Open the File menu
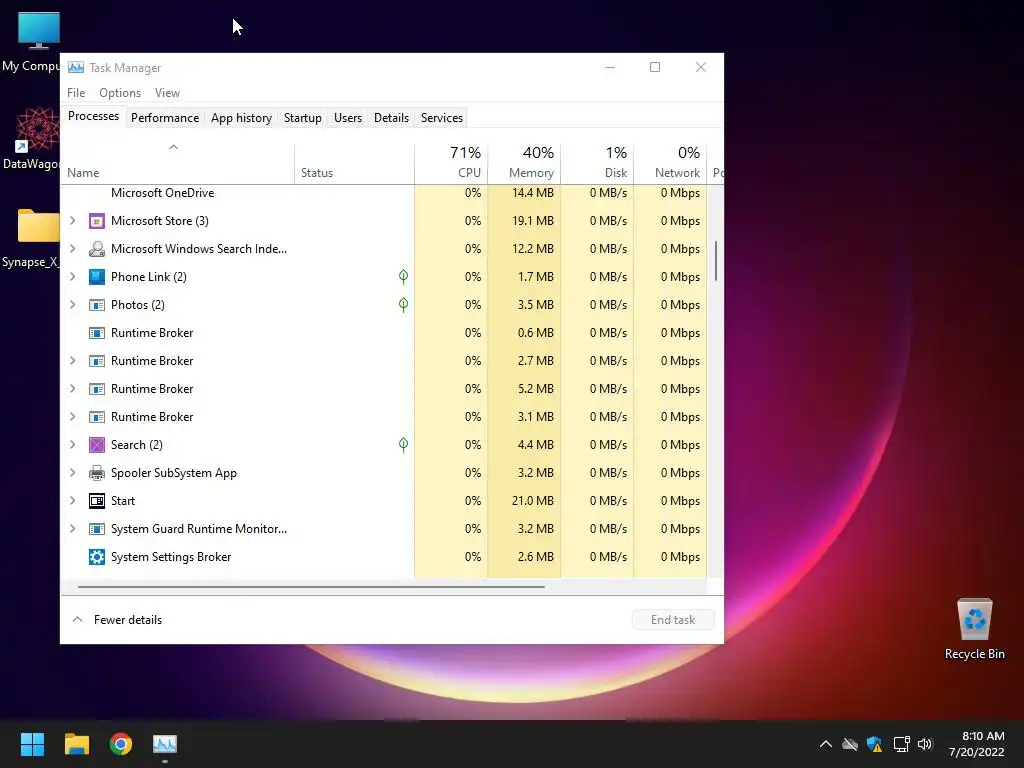This screenshot has height=768, width=1024. pyautogui.click(x=76, y=93)
